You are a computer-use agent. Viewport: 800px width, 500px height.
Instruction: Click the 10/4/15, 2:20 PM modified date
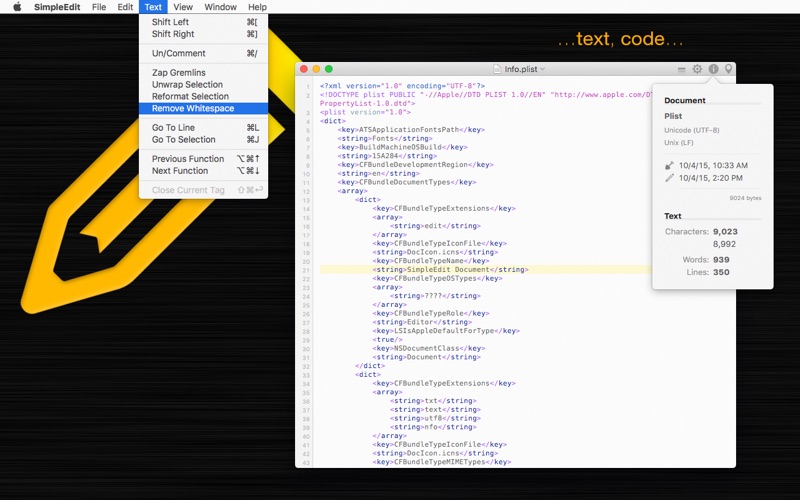(x=711, y=178)
